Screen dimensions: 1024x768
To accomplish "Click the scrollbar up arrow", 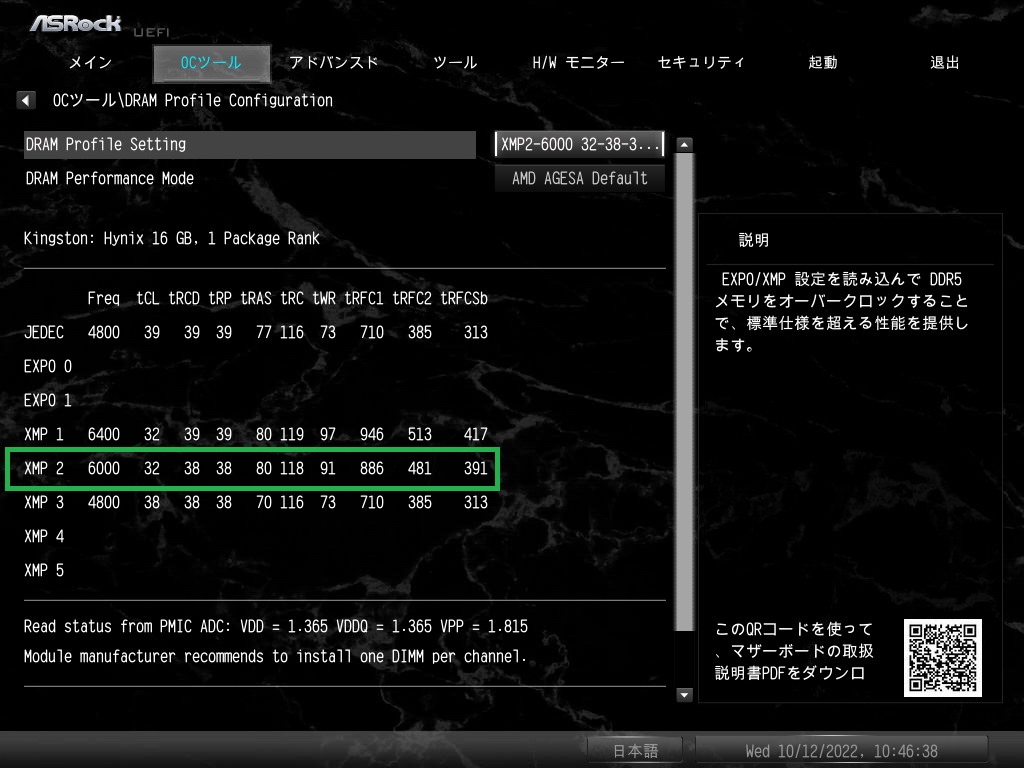I will pyautogui.click(x=684, y=144).
